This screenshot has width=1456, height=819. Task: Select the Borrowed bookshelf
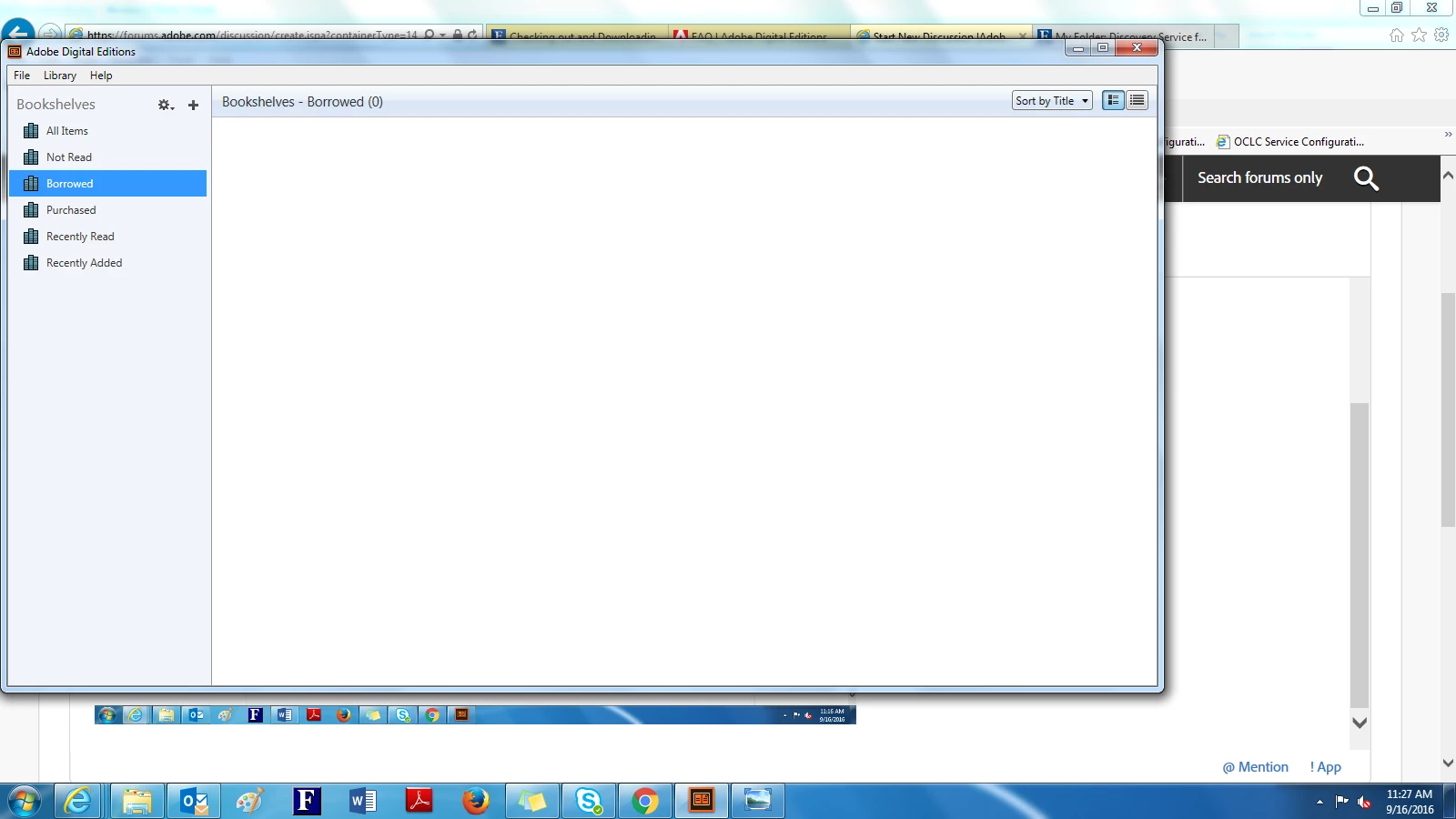[x=108, y=184]
